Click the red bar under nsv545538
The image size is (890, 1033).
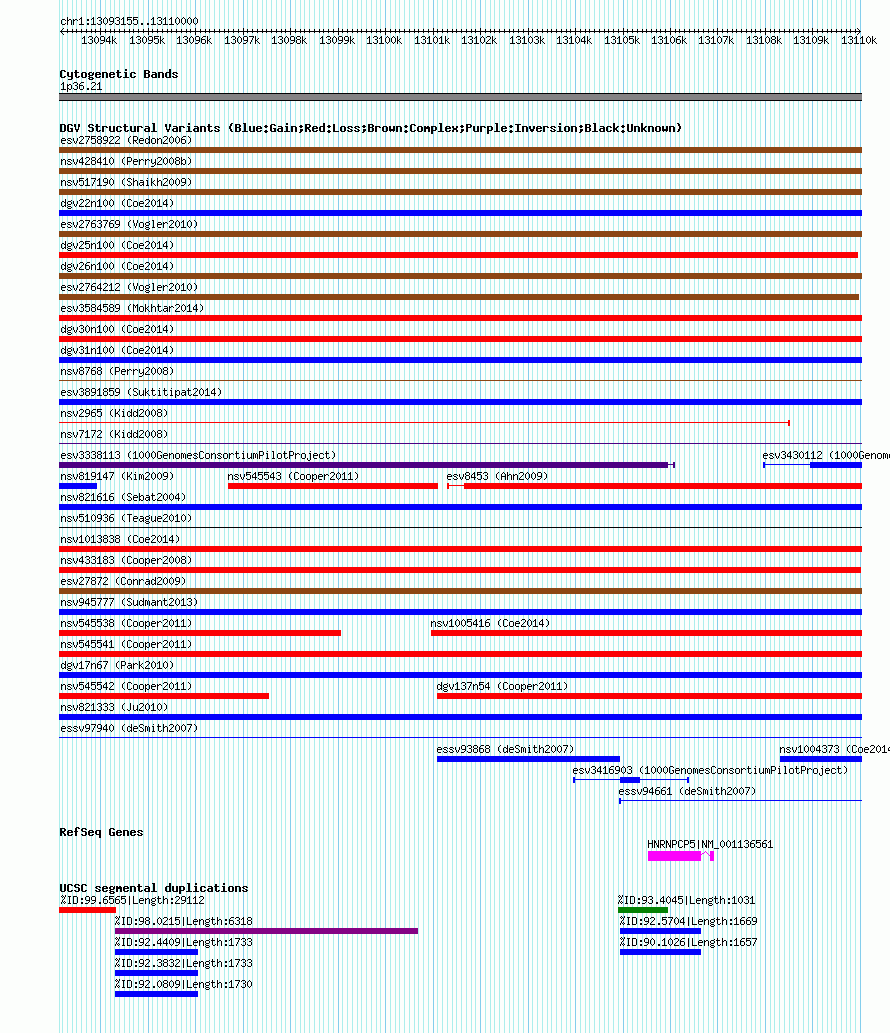200,634
